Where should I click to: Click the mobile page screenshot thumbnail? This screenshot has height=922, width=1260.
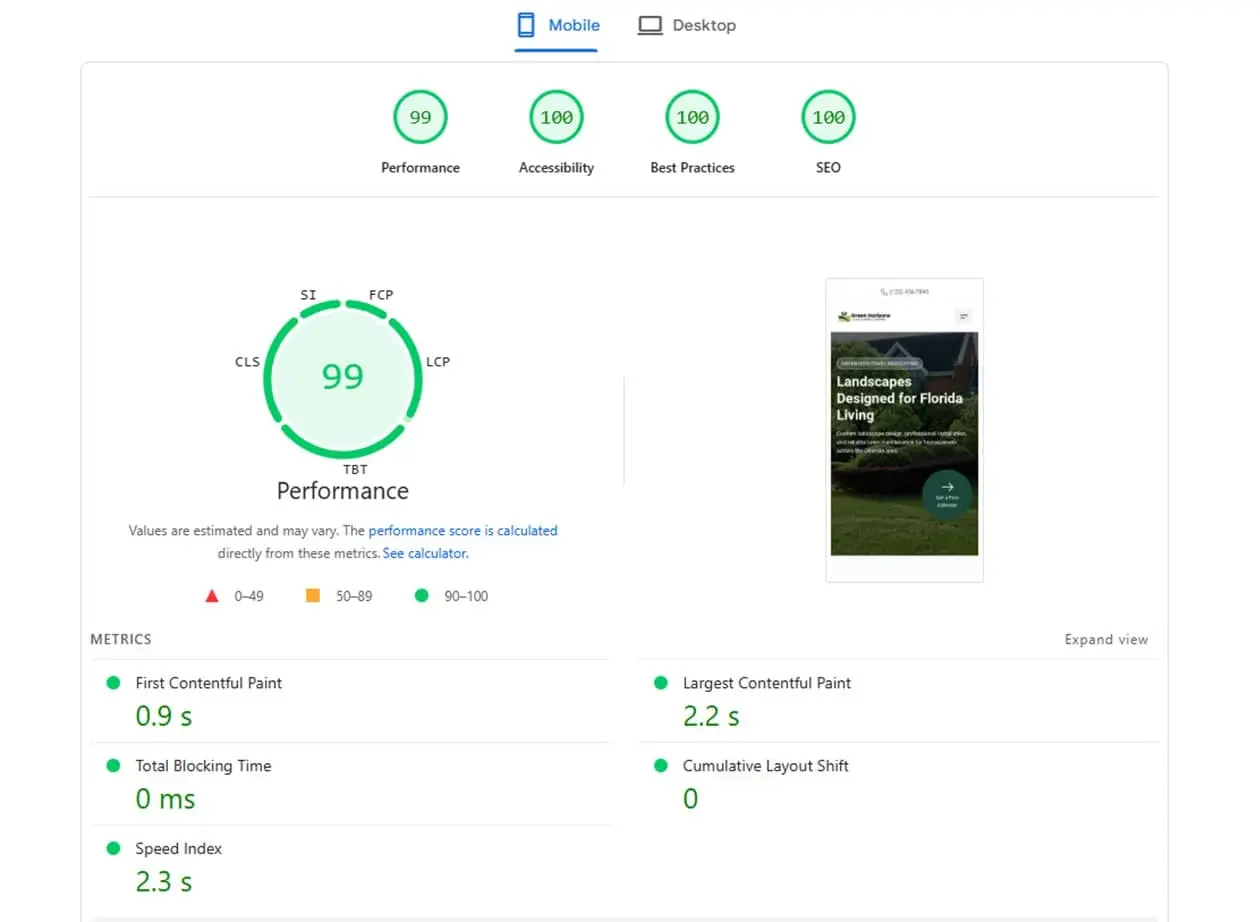point(904,429)
